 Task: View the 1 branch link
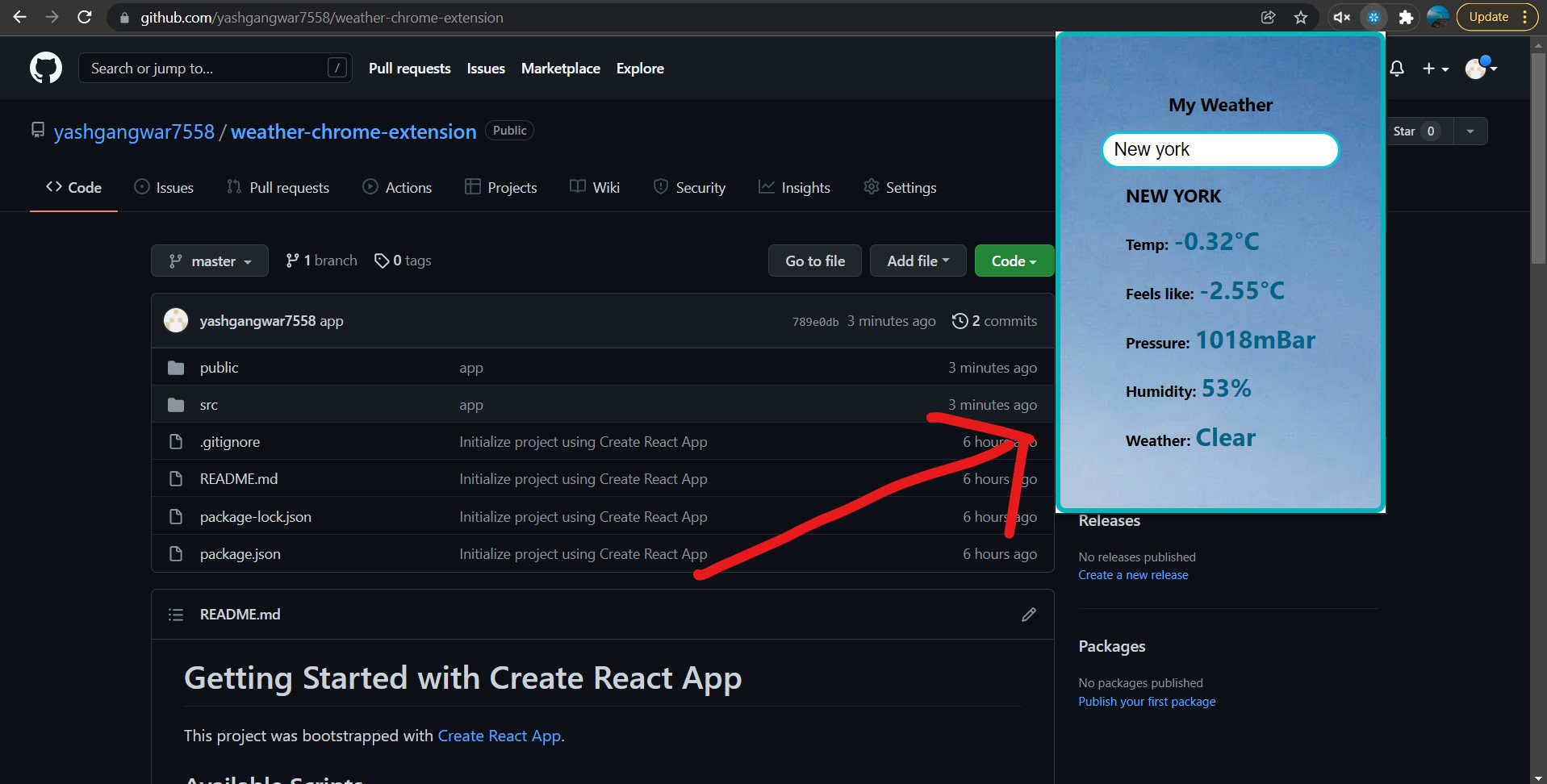pyautogui.click(x=321, y=261)
